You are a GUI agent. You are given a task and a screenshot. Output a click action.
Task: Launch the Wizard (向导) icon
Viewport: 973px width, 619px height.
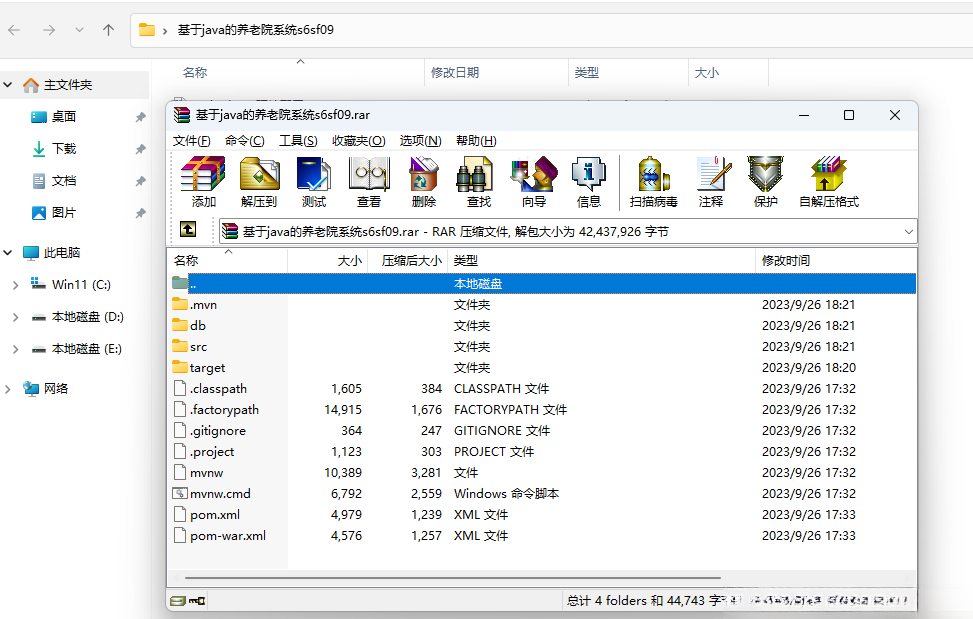(534, 181)
